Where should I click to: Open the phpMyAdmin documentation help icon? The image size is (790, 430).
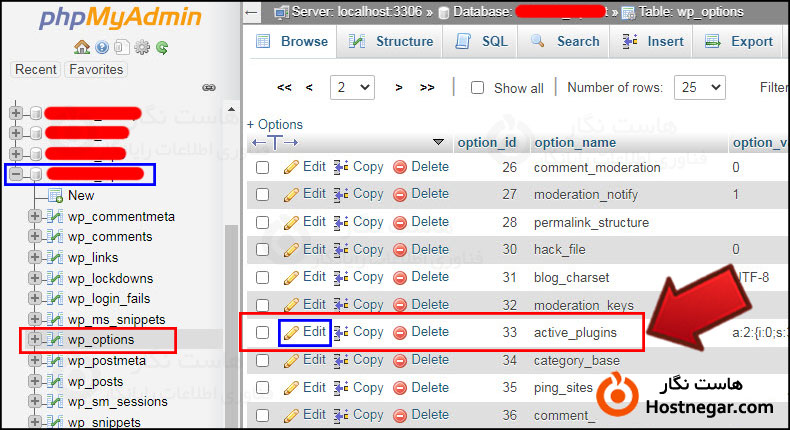101,47
